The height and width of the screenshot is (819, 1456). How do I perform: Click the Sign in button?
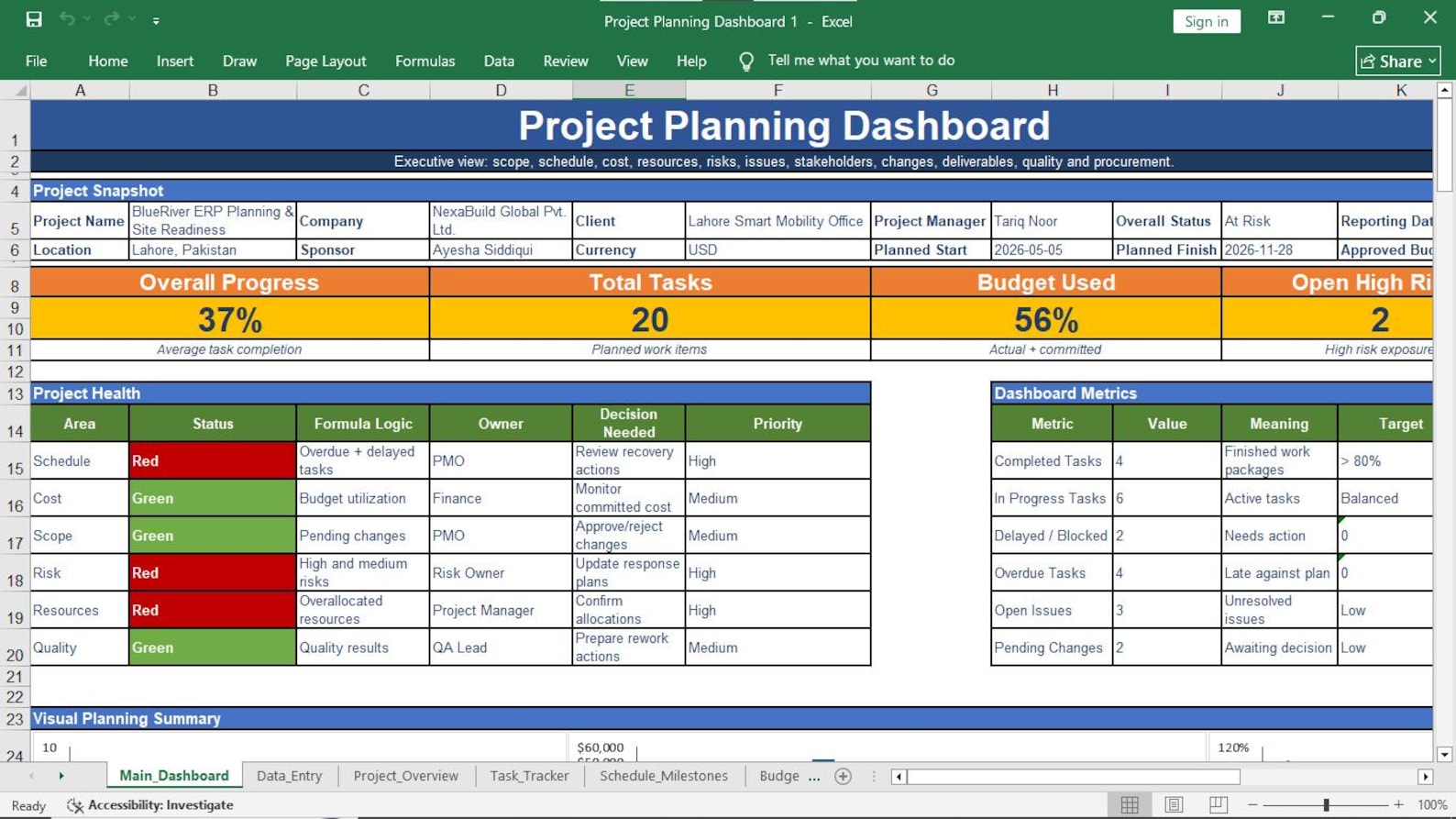[x=1206, y=21]
